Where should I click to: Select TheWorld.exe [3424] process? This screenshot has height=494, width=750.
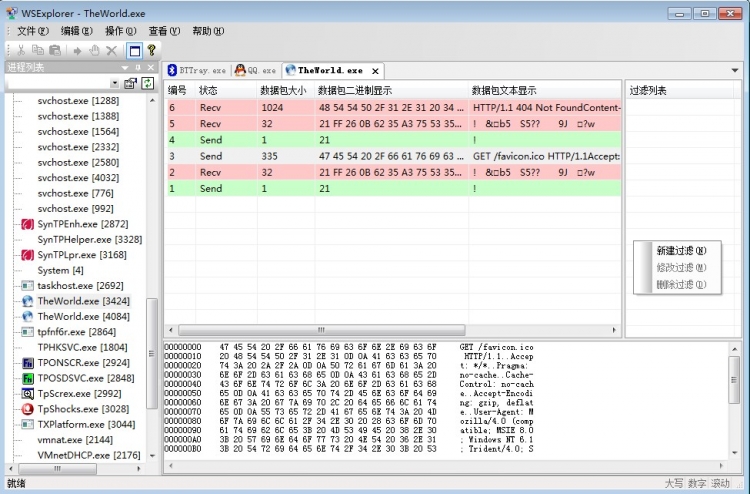(x=83, y=301)
